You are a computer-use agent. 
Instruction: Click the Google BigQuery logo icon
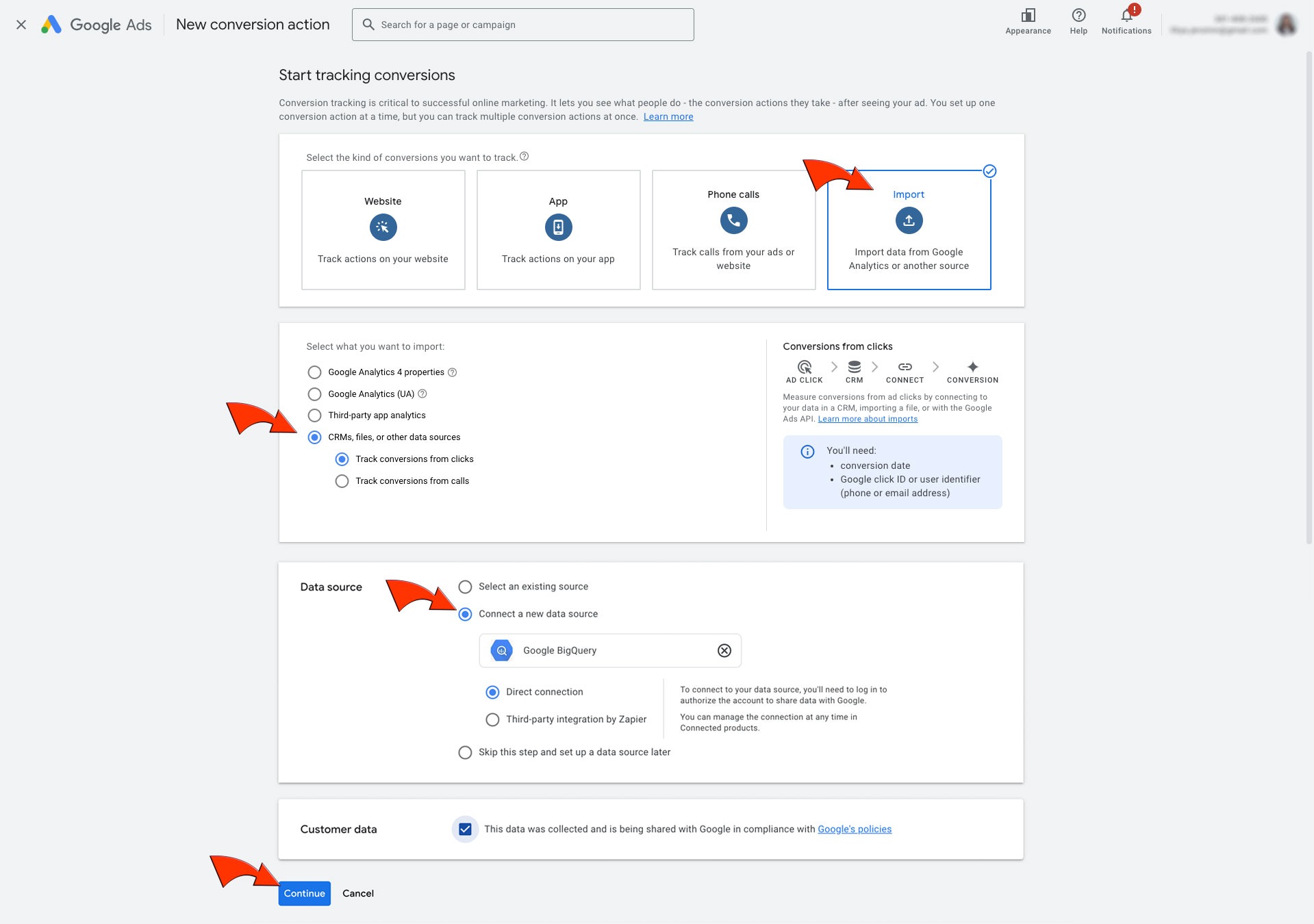[501, 650]
